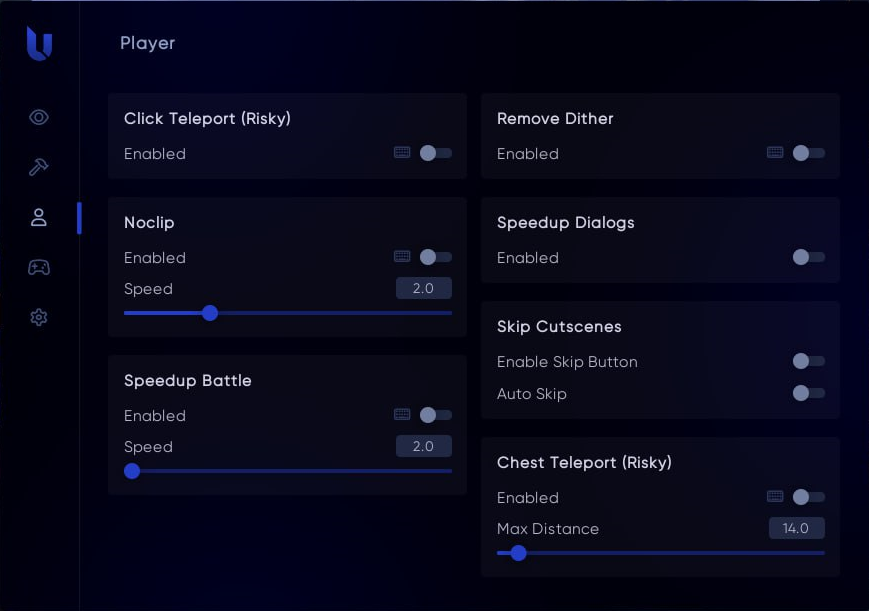Click the Click Teleport hotkey keyboard icon
This screenshot has height=611, width=869.
point(402,153)
